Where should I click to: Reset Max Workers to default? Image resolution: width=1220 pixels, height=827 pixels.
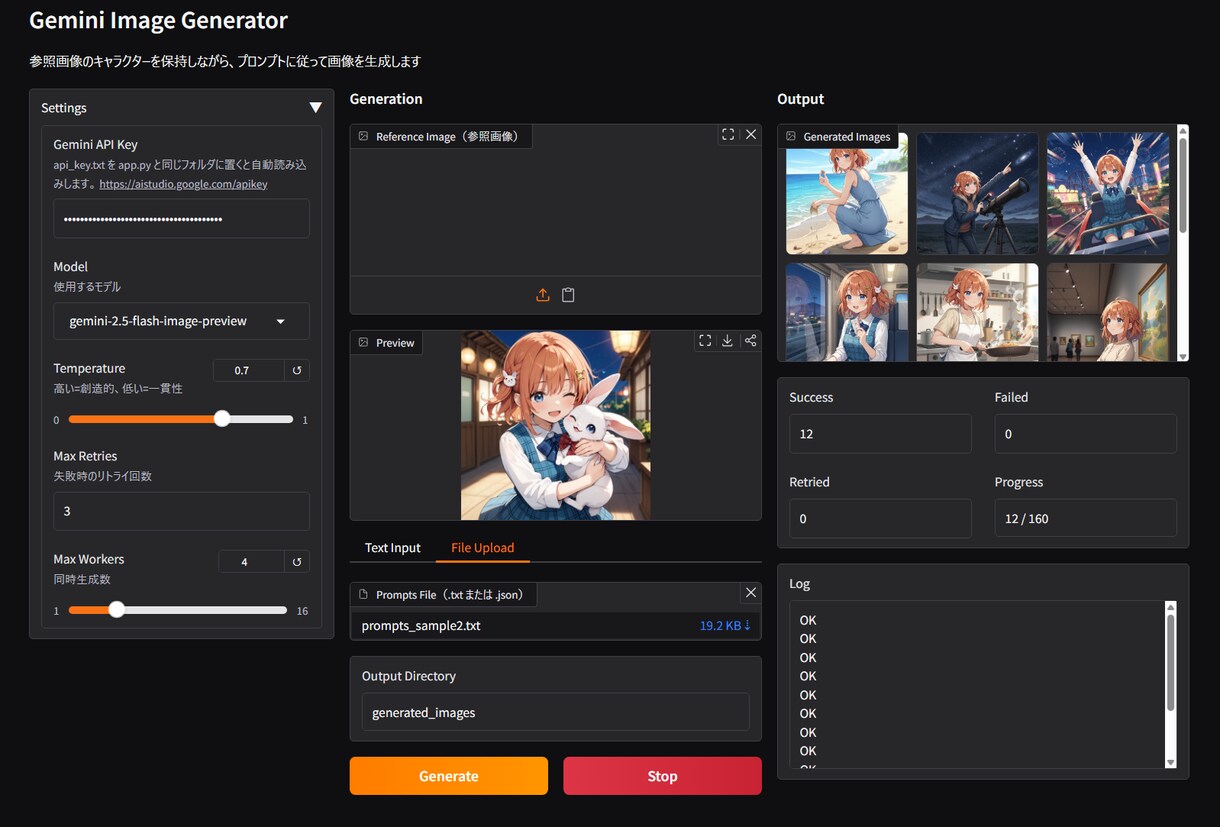click(297, 562)
